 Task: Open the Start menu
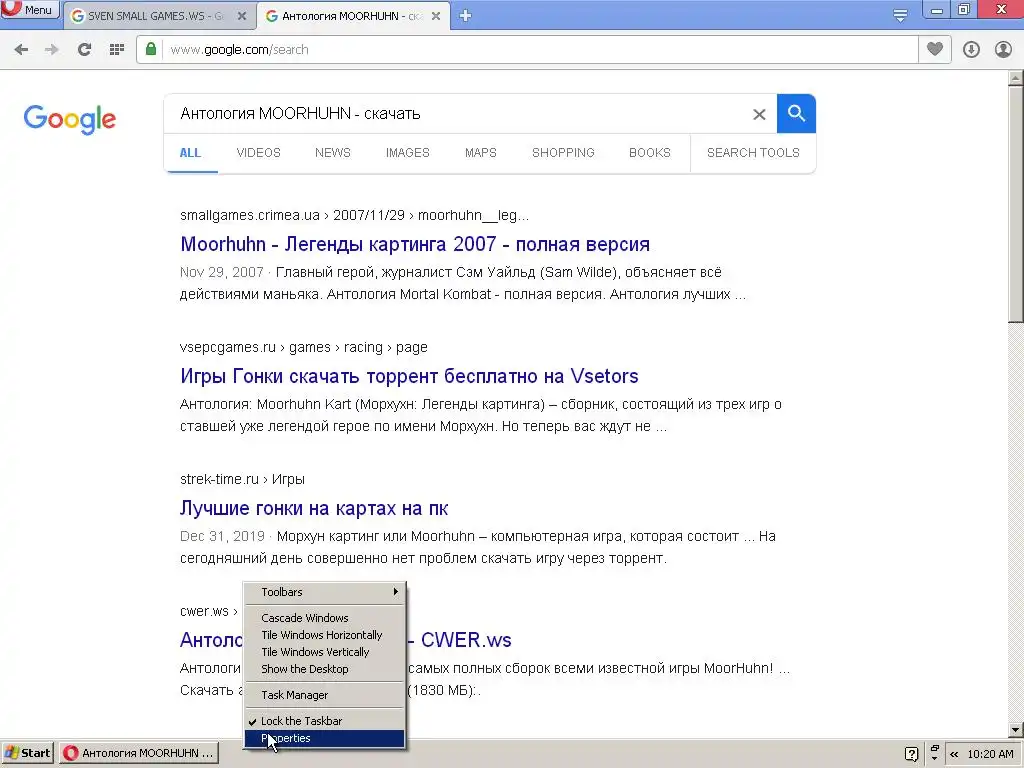(28, 753)
